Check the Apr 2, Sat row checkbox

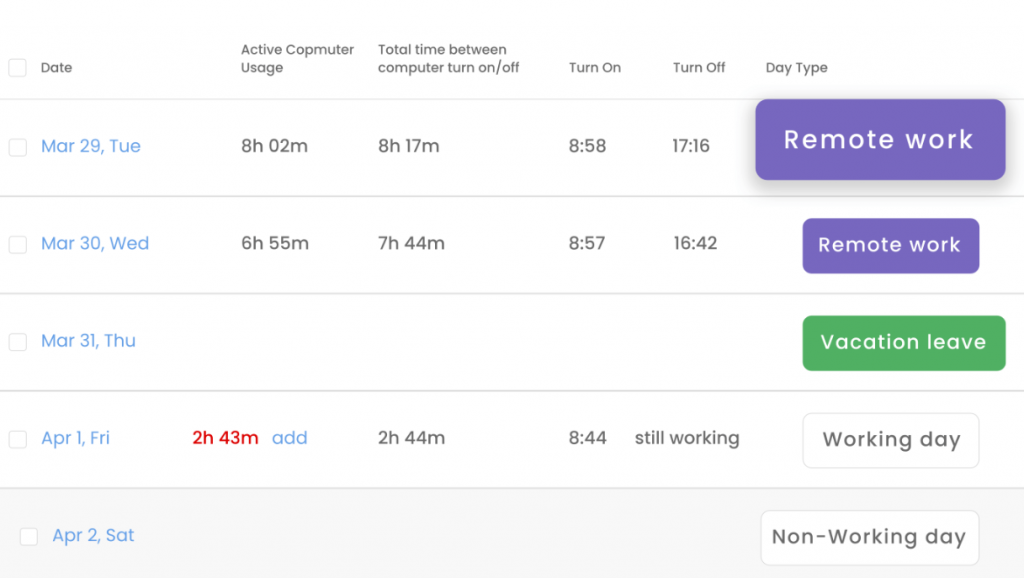point(29,537)
